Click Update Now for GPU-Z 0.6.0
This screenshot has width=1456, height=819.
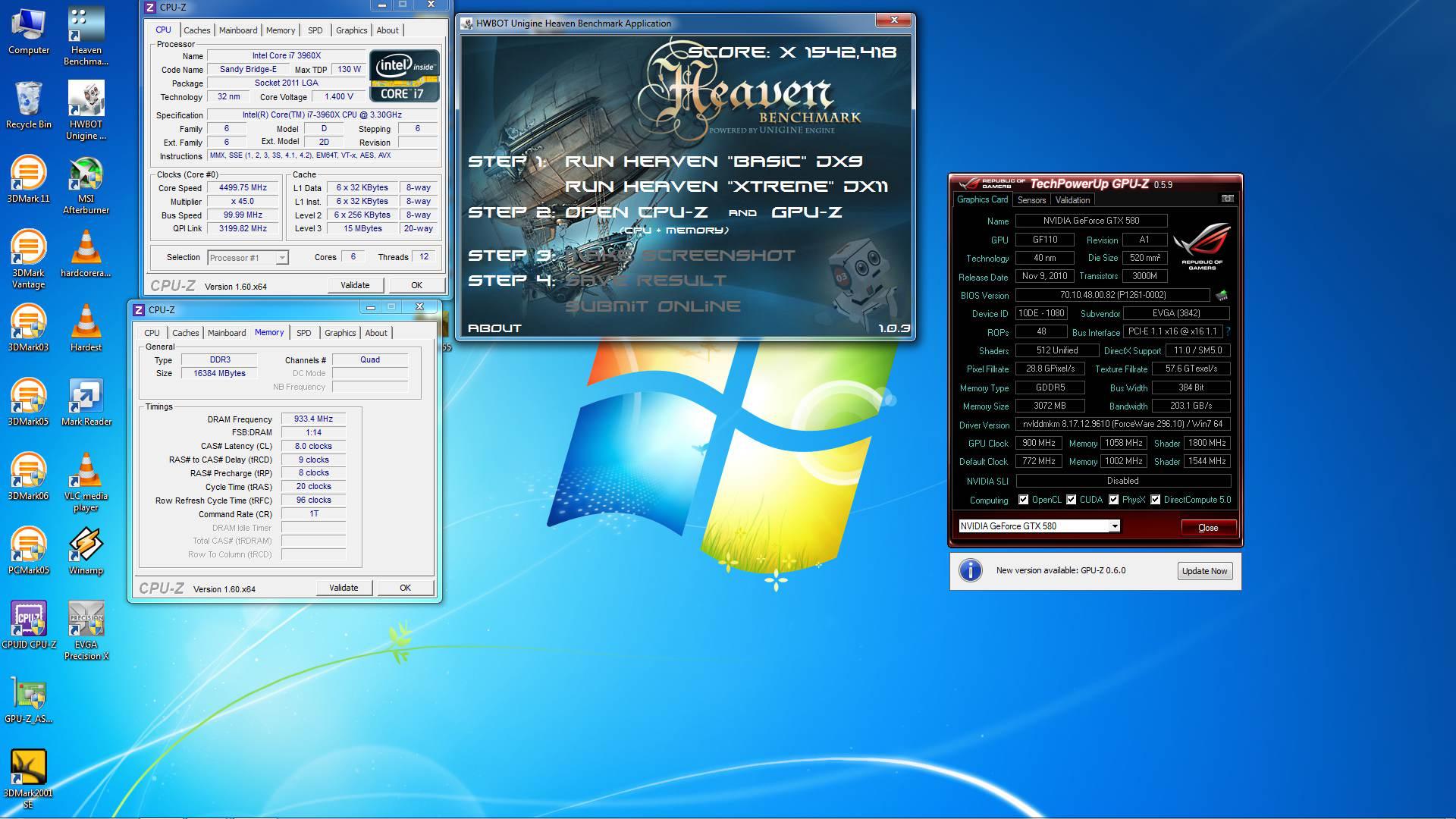1204,571
